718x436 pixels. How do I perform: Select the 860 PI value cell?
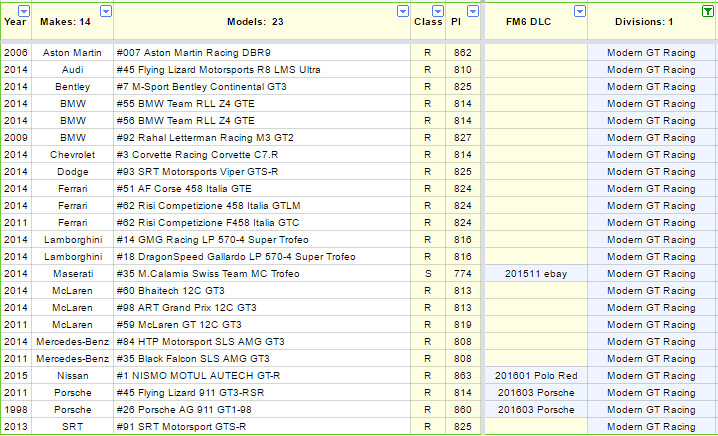463,409
